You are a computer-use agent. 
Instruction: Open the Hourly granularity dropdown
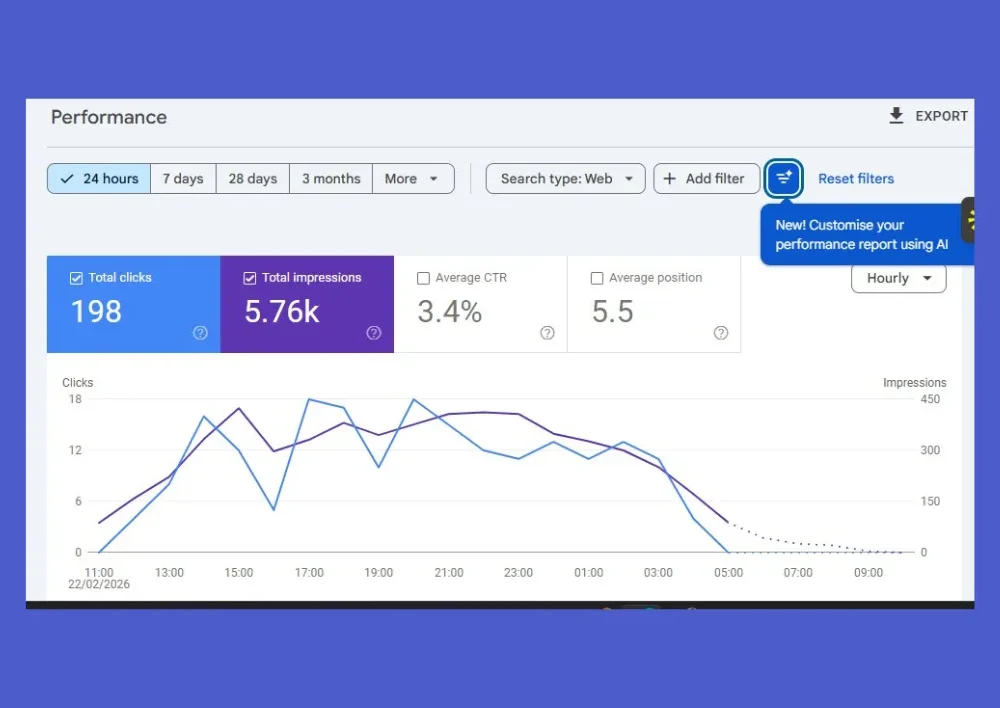[897, 279]
